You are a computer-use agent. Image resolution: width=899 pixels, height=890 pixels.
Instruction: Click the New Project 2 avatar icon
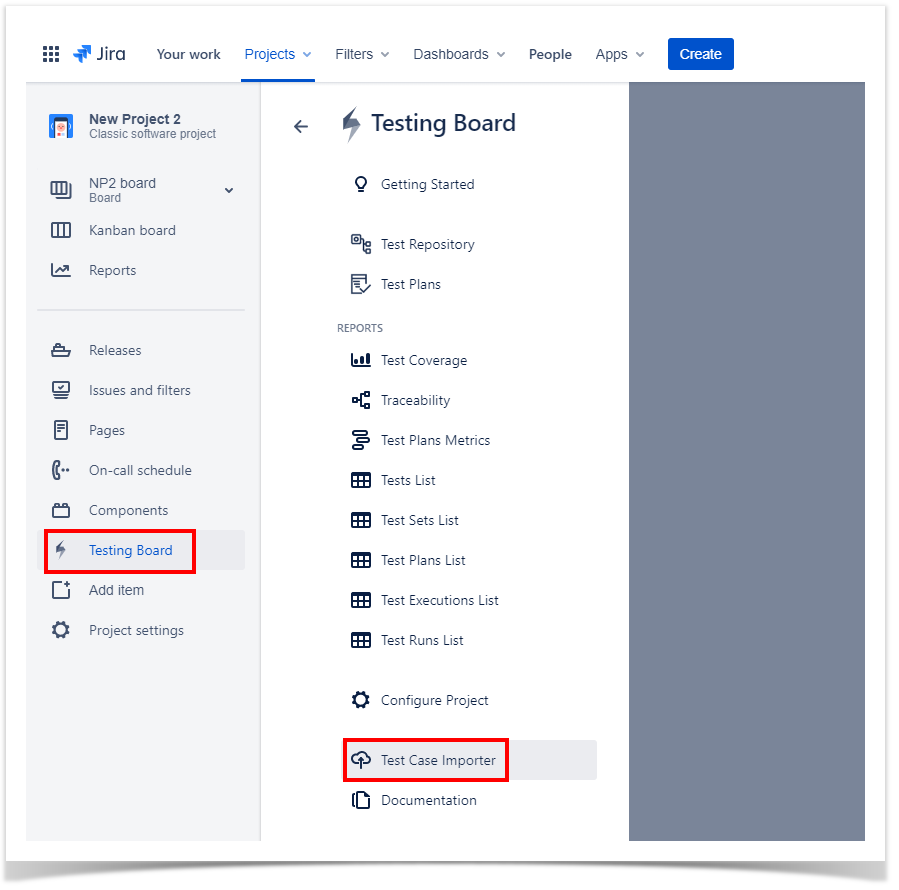[x=61, y=126]
